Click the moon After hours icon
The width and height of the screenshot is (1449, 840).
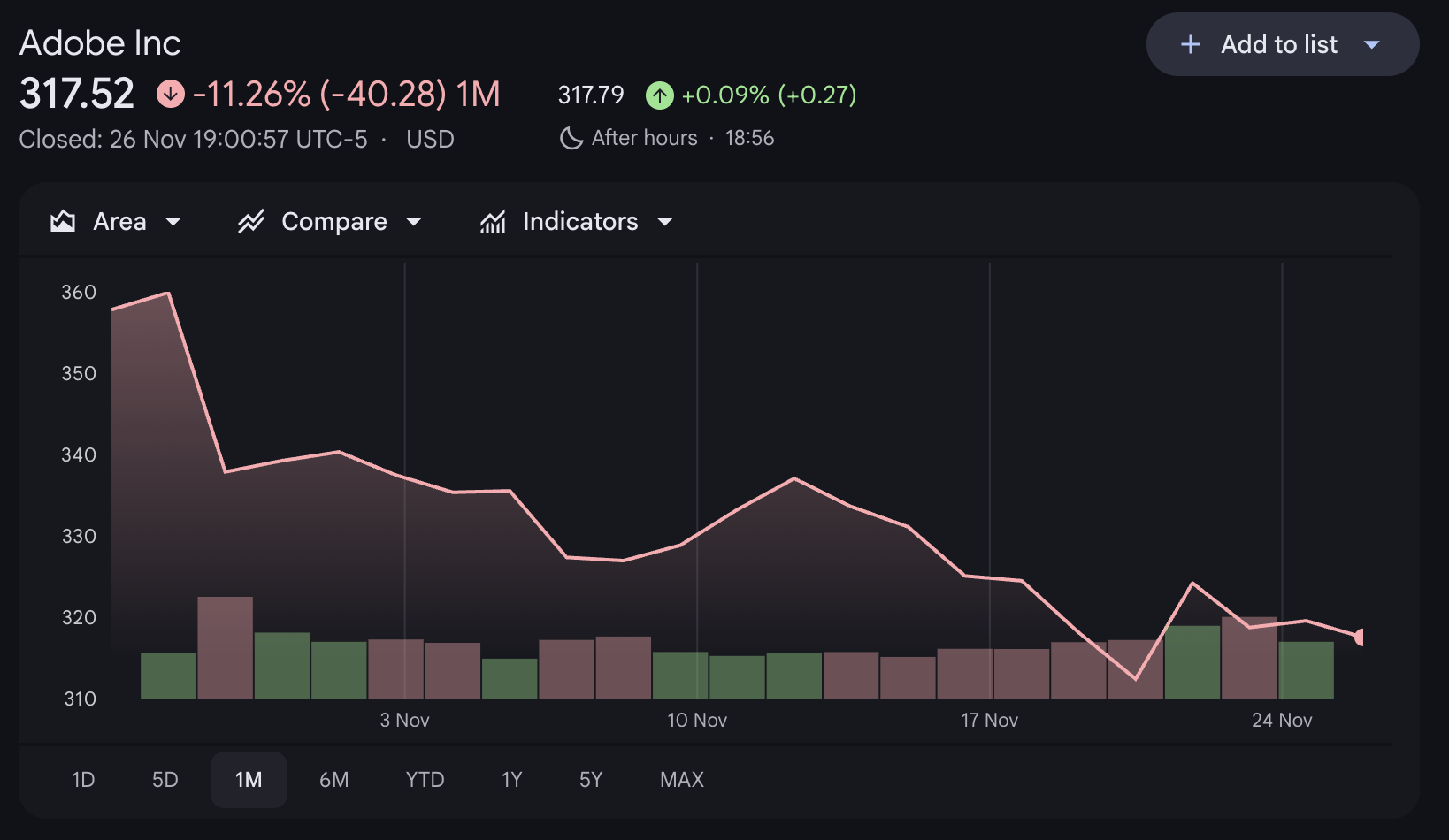click(571, 138)
